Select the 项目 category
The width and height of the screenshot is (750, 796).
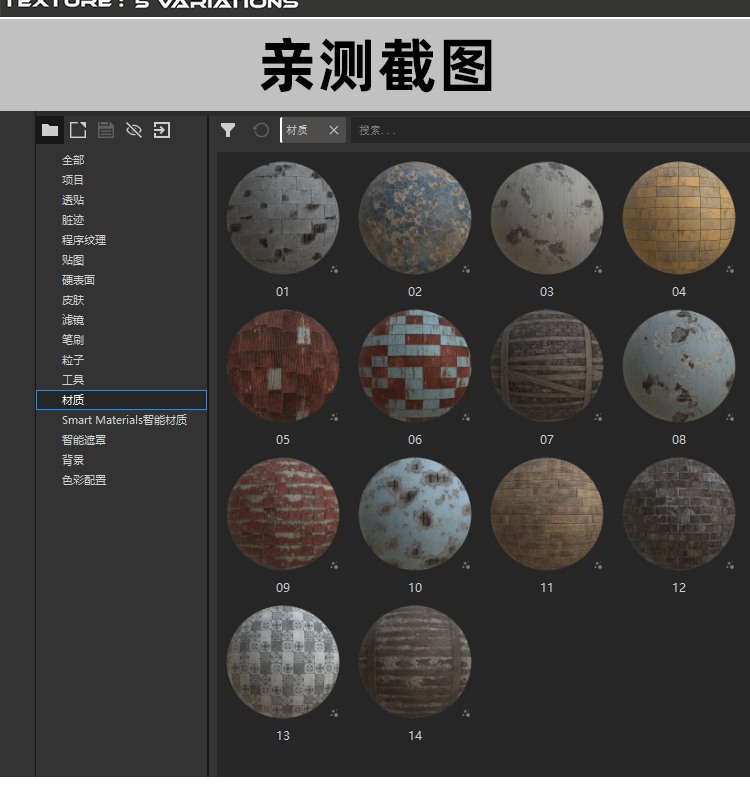click(73, 180)
